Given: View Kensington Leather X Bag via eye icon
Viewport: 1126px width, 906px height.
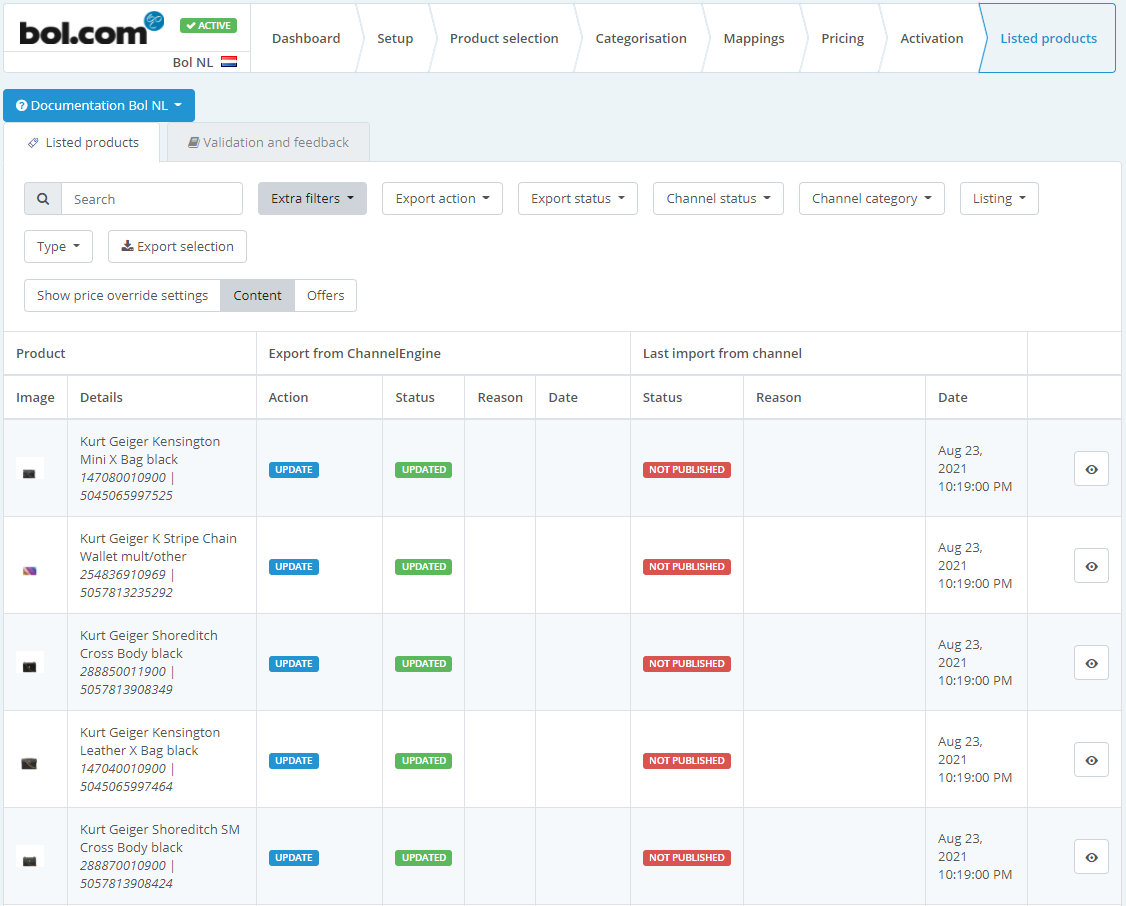Looking at the screenshot, I should (1091, 760).
